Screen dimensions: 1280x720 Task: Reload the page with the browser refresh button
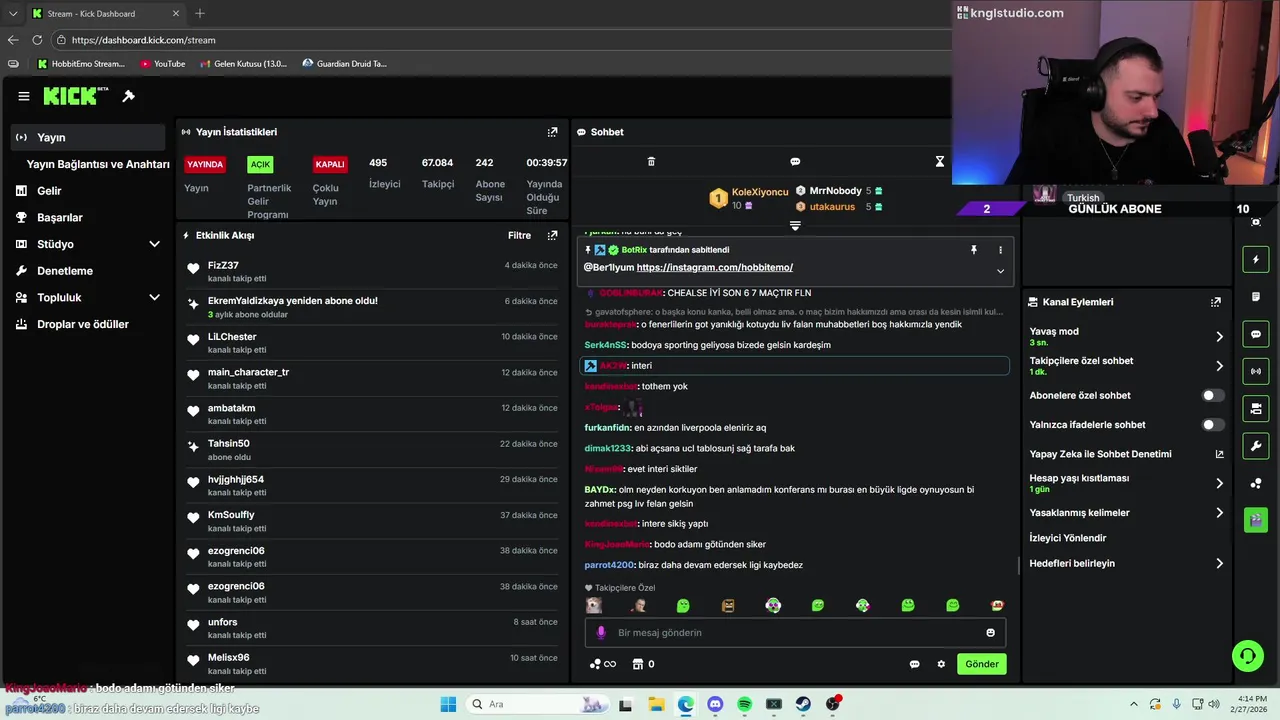click(x=37, y=40)
